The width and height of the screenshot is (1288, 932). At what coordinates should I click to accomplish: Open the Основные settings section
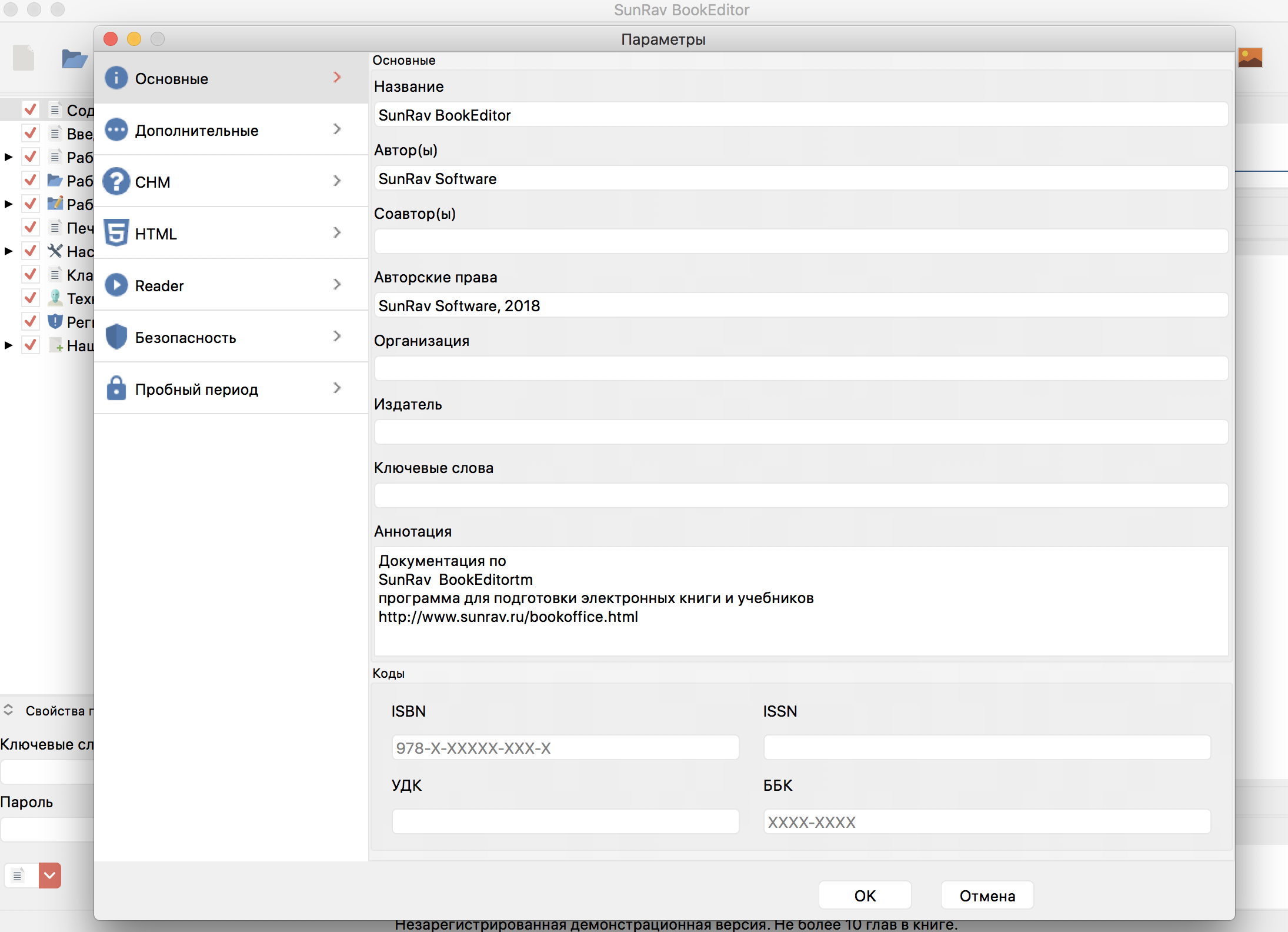point(231,78)
